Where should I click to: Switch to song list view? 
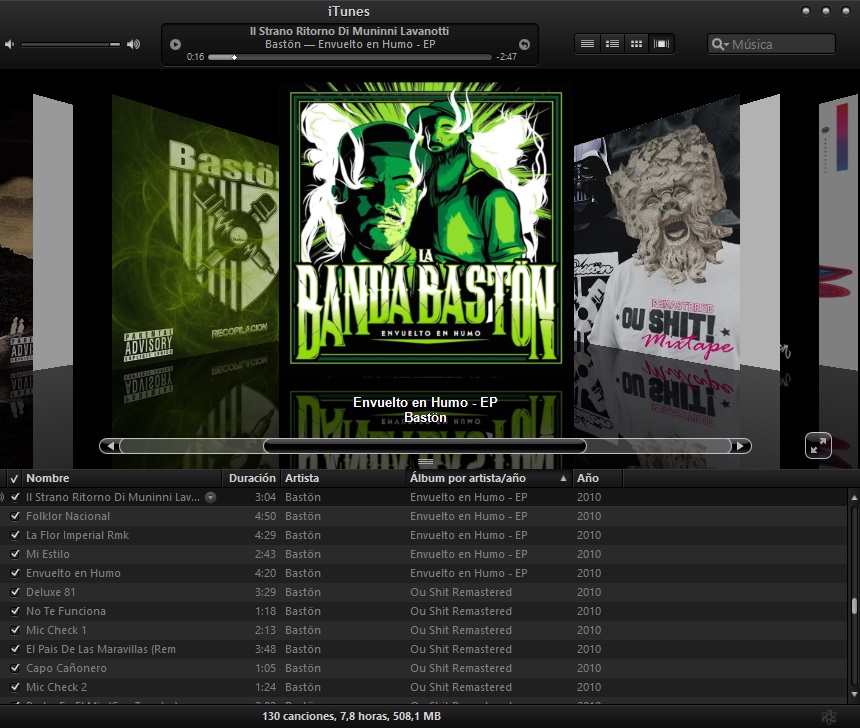(587, 44)
